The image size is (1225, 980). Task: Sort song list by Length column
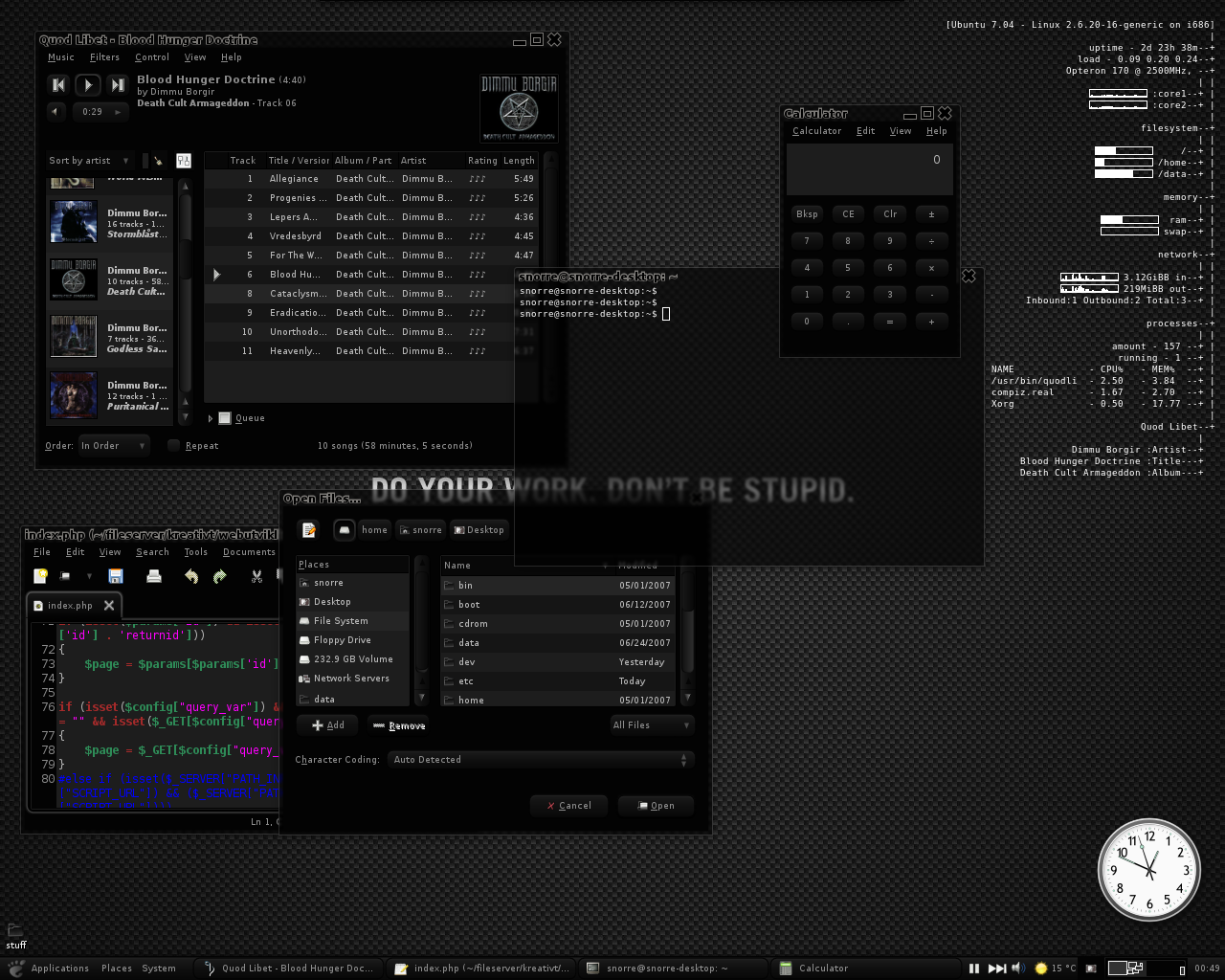519,161
